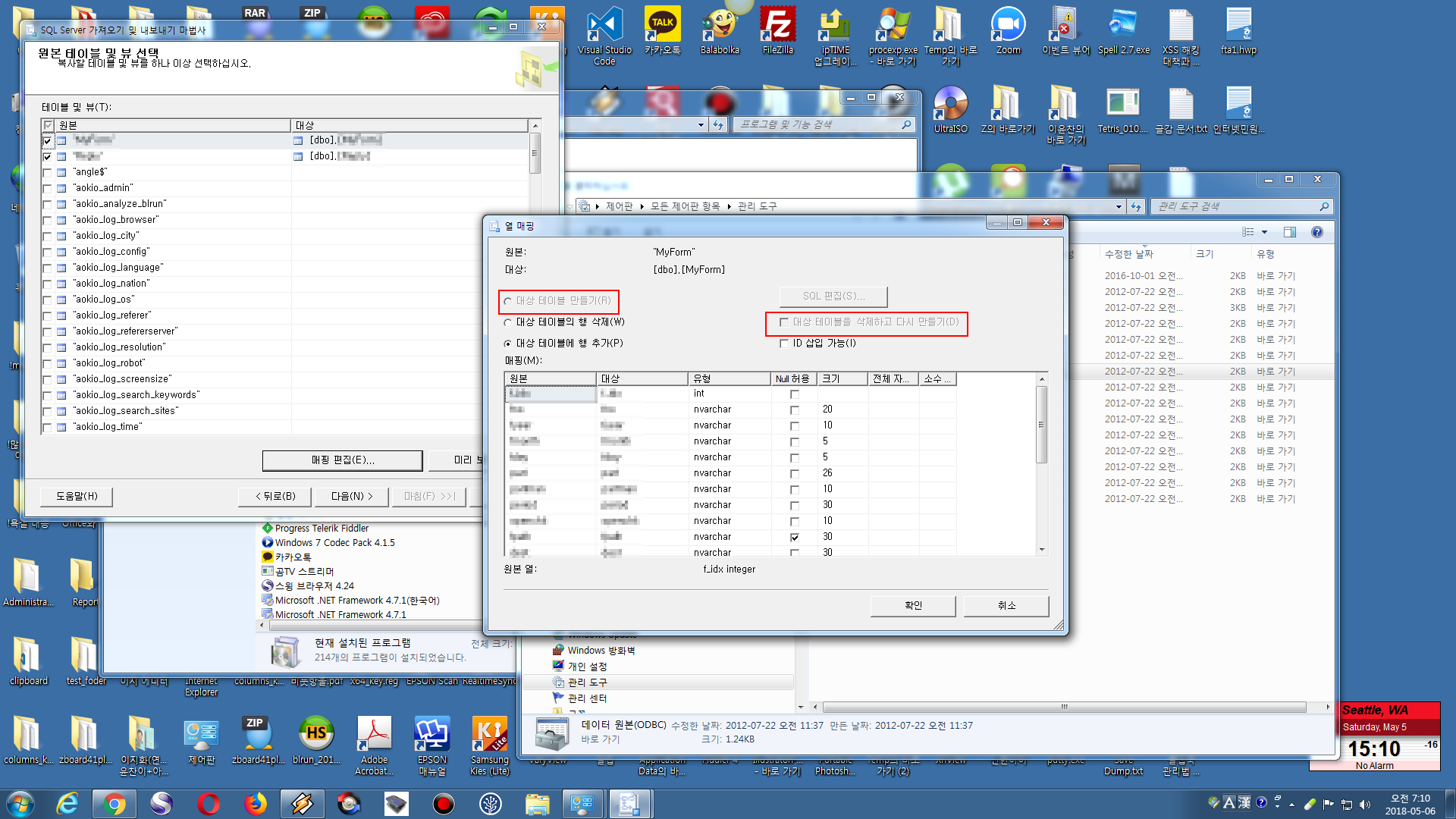Click the table list scroll-up arrow in wizard
1456x819 pixels.
[535, 125]
